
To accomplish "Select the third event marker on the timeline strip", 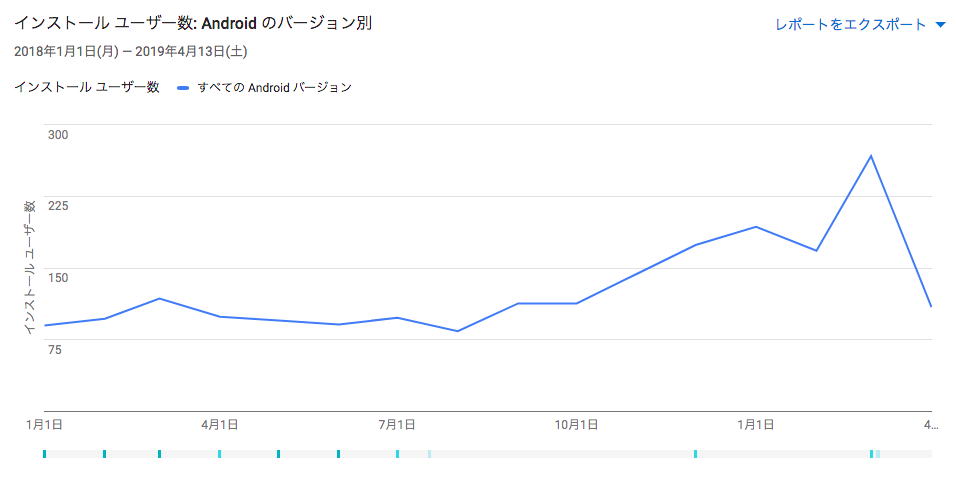I will [x=159, y=455].
